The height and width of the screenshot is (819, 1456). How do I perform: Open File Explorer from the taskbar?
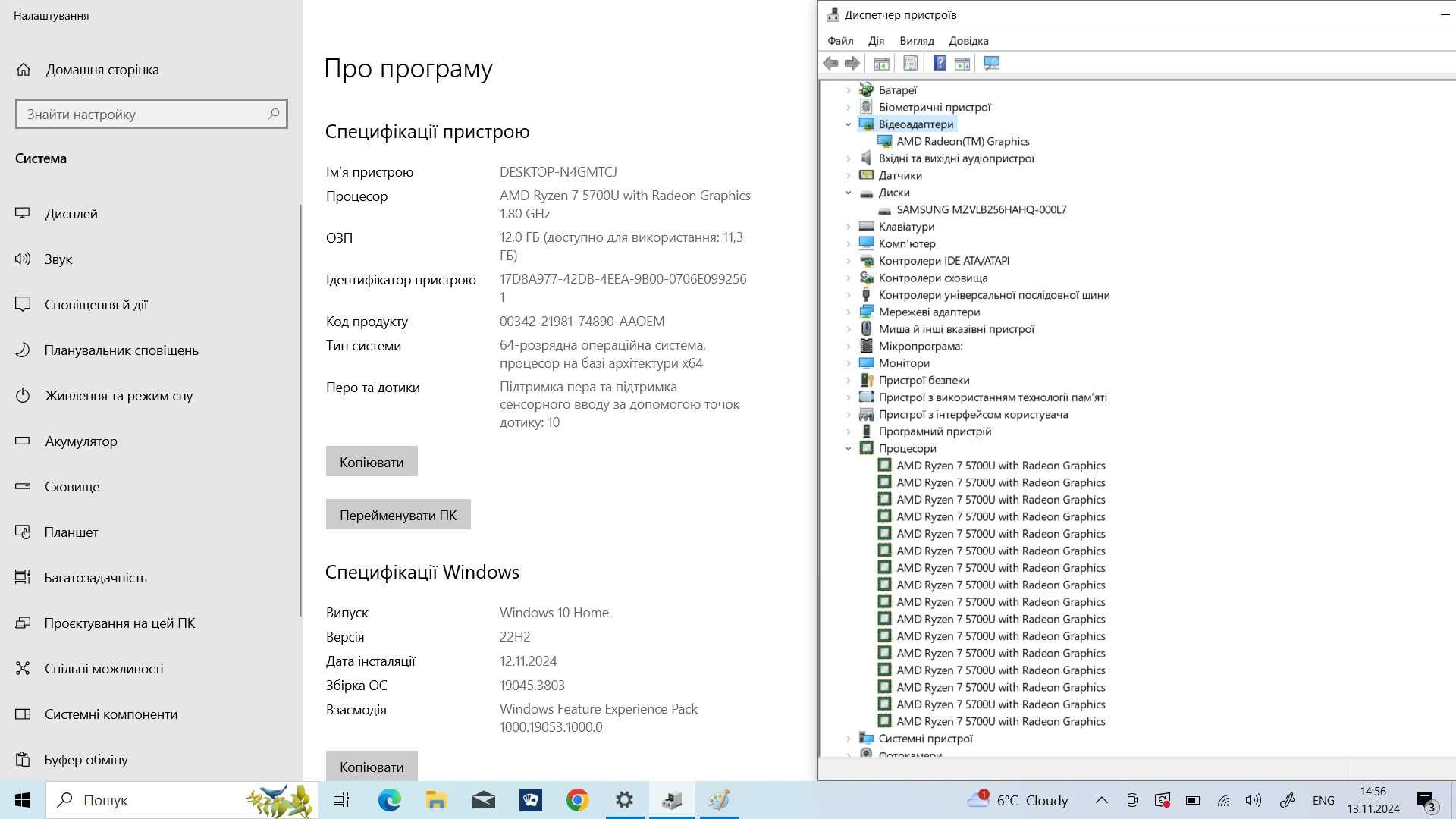coord(436,800)
